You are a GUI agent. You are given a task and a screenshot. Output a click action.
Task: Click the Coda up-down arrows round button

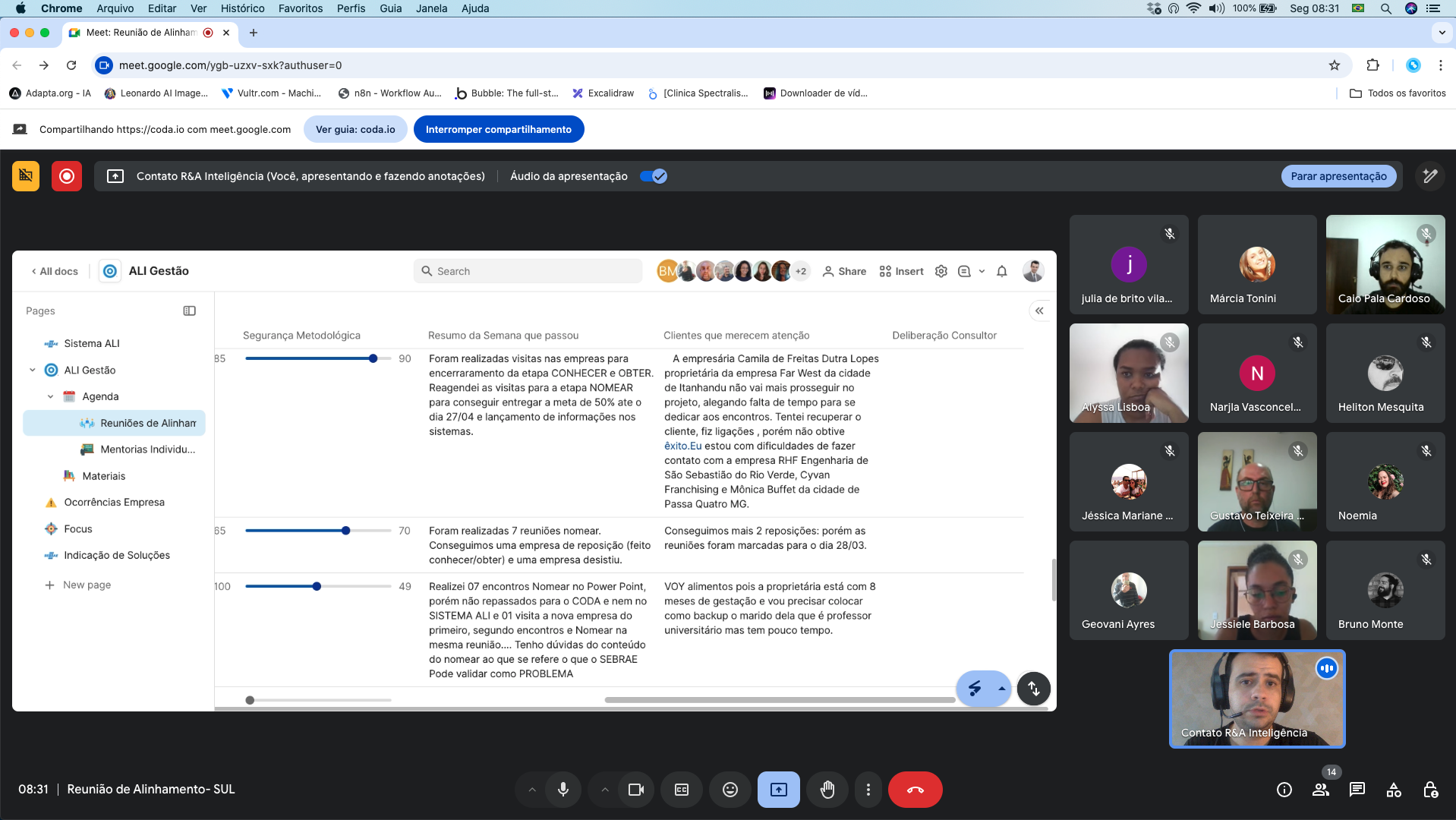pos(1034,689)
